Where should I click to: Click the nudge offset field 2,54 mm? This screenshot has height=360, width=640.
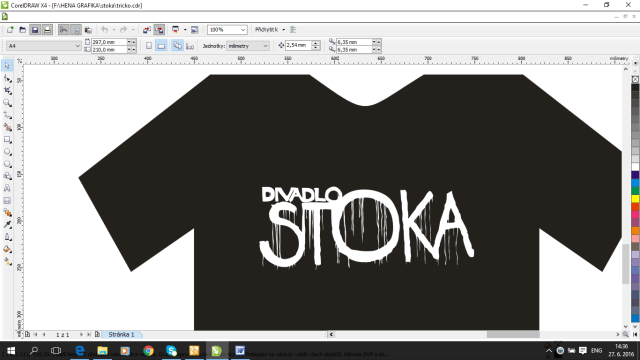pos(298,45)
